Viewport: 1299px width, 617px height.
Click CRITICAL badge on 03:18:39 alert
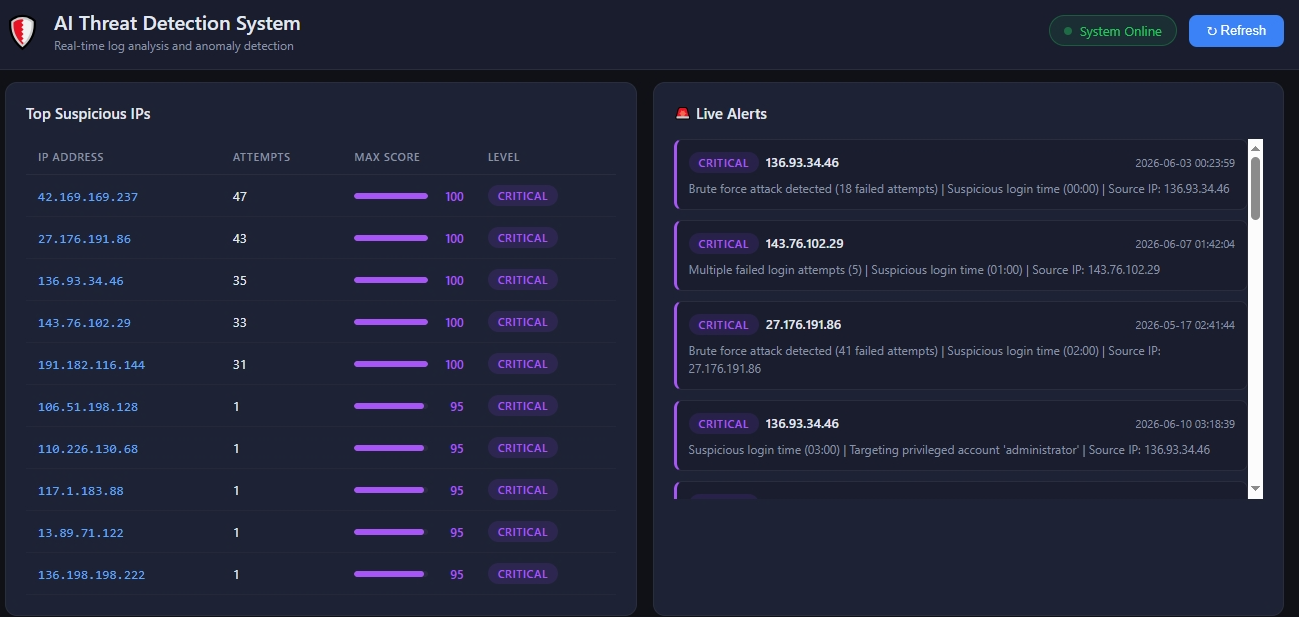[723, 424]
